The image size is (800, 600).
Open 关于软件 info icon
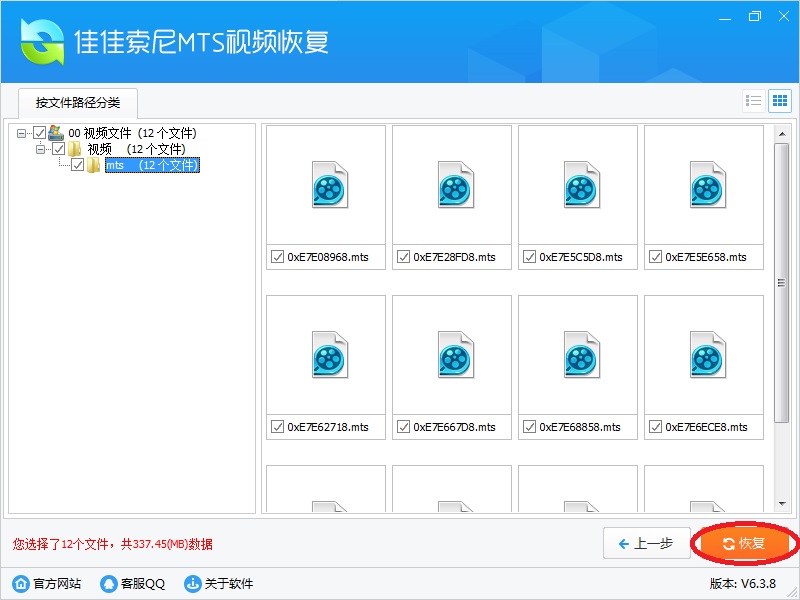pyautogui.click(x=193, y=583)
